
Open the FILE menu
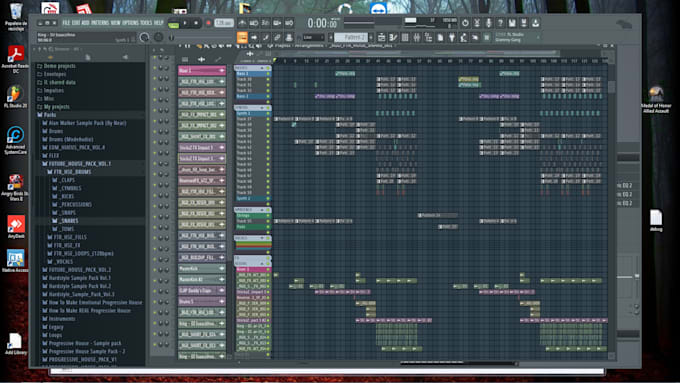66,23
